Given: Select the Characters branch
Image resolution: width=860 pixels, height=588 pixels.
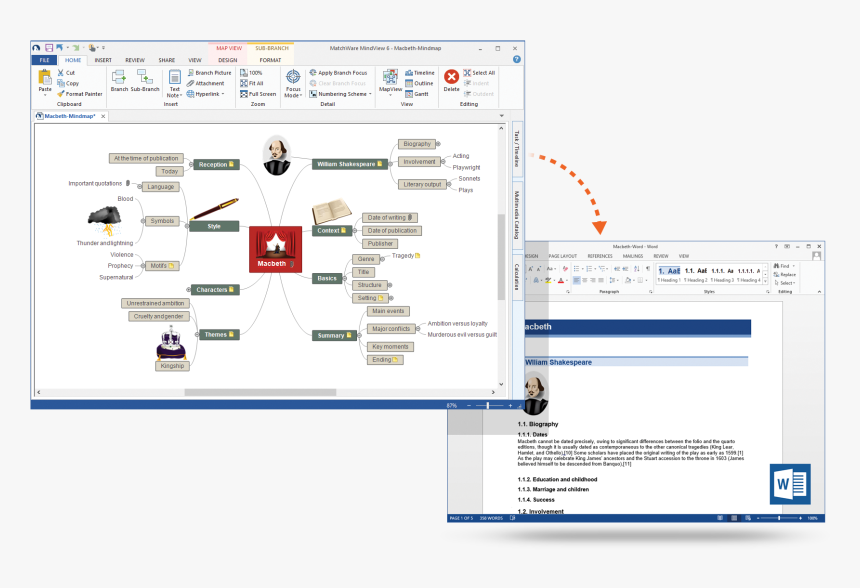Looking at the screenshot, I should (215, 290).
